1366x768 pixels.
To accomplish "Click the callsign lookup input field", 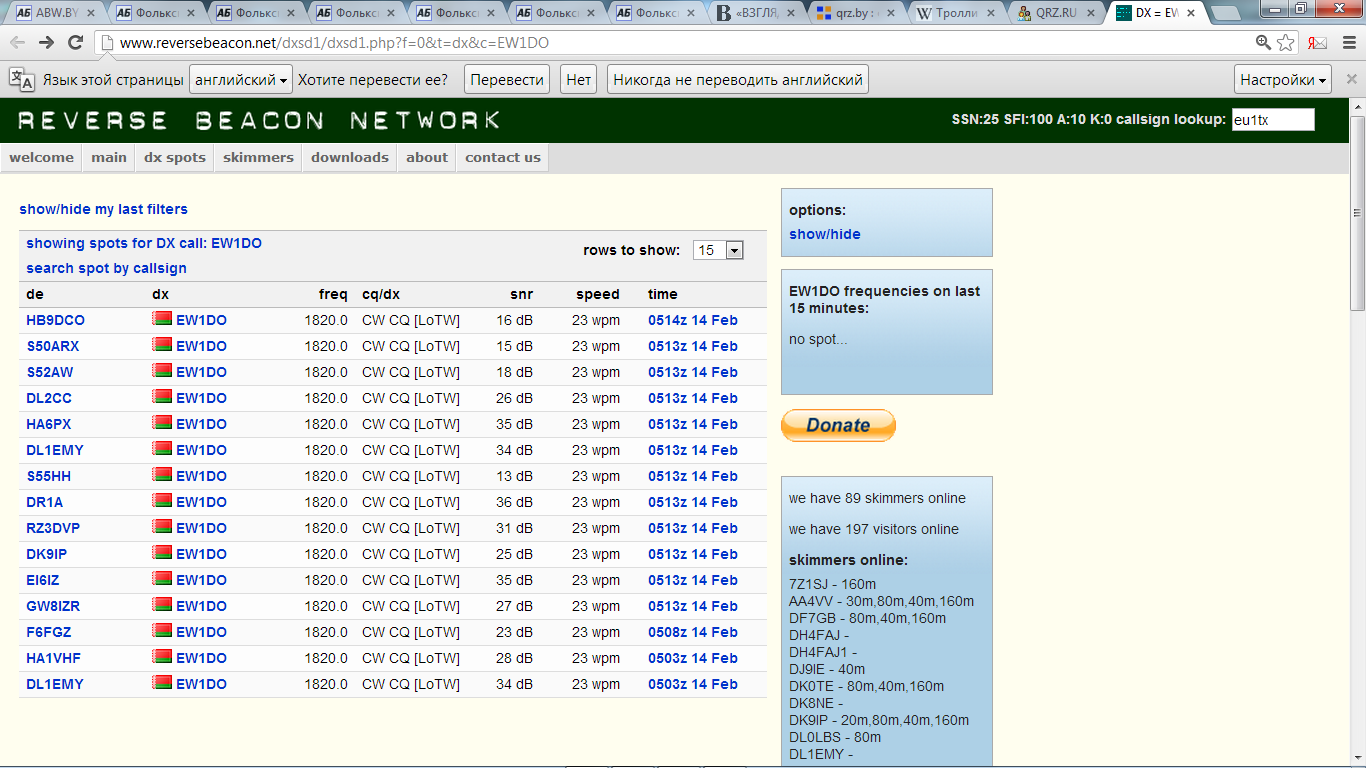I will pos(1272,120).
